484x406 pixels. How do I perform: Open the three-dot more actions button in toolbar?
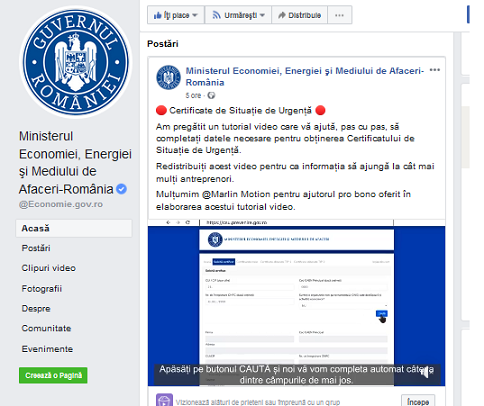click(x=339, y=15)
